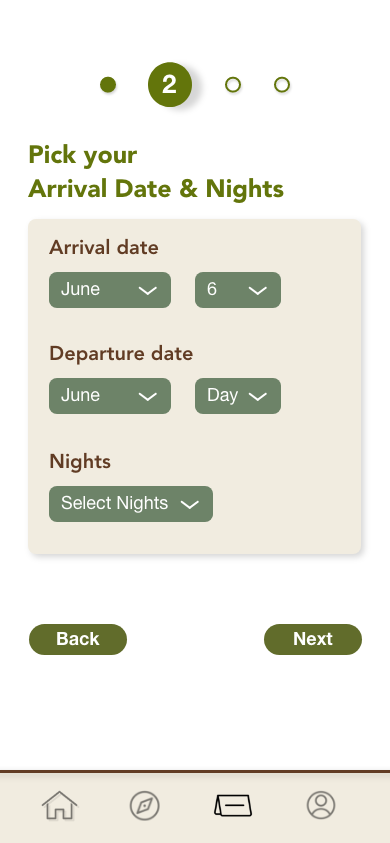This screenshot has width=390, height=843.
Task: Open the Select Nights dropdown
Action: 131,504
